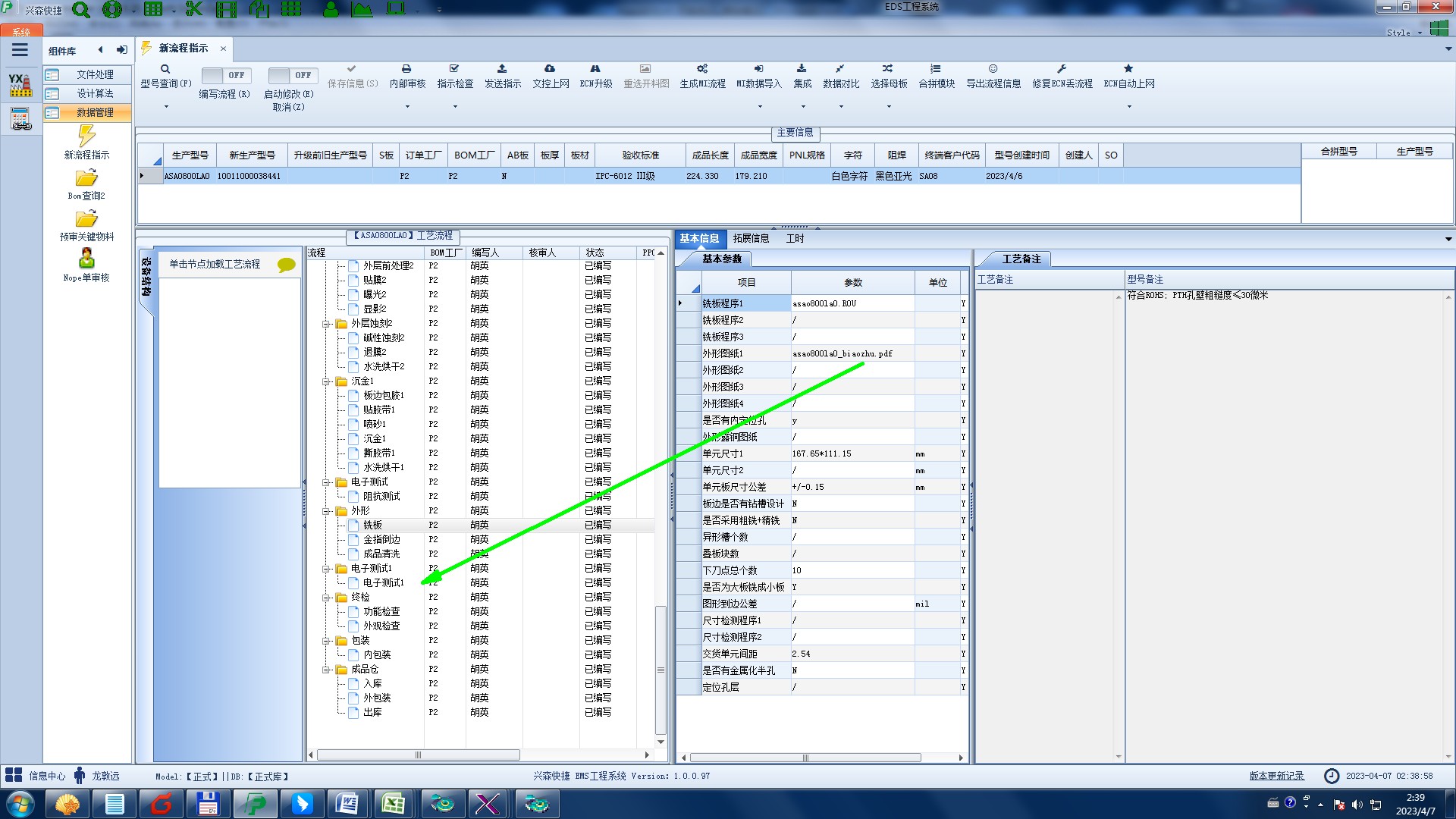
Task: Open 新流程指示 lightning icon in sidebar
Action: click(x=86, y=136)
